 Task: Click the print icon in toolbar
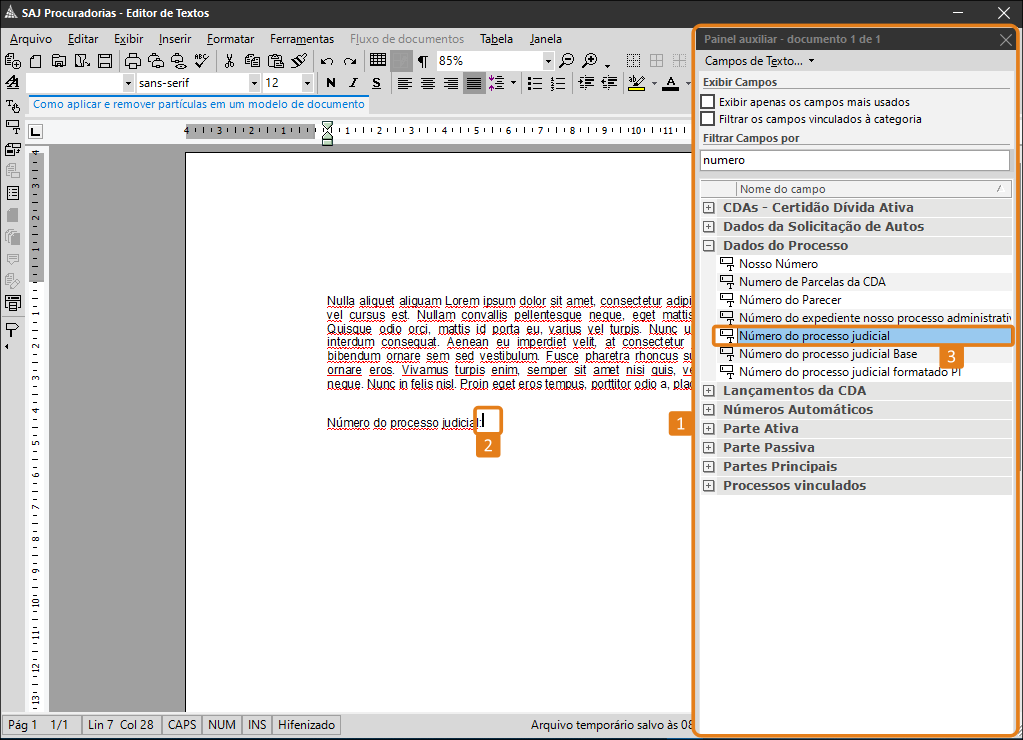(133, 61)
